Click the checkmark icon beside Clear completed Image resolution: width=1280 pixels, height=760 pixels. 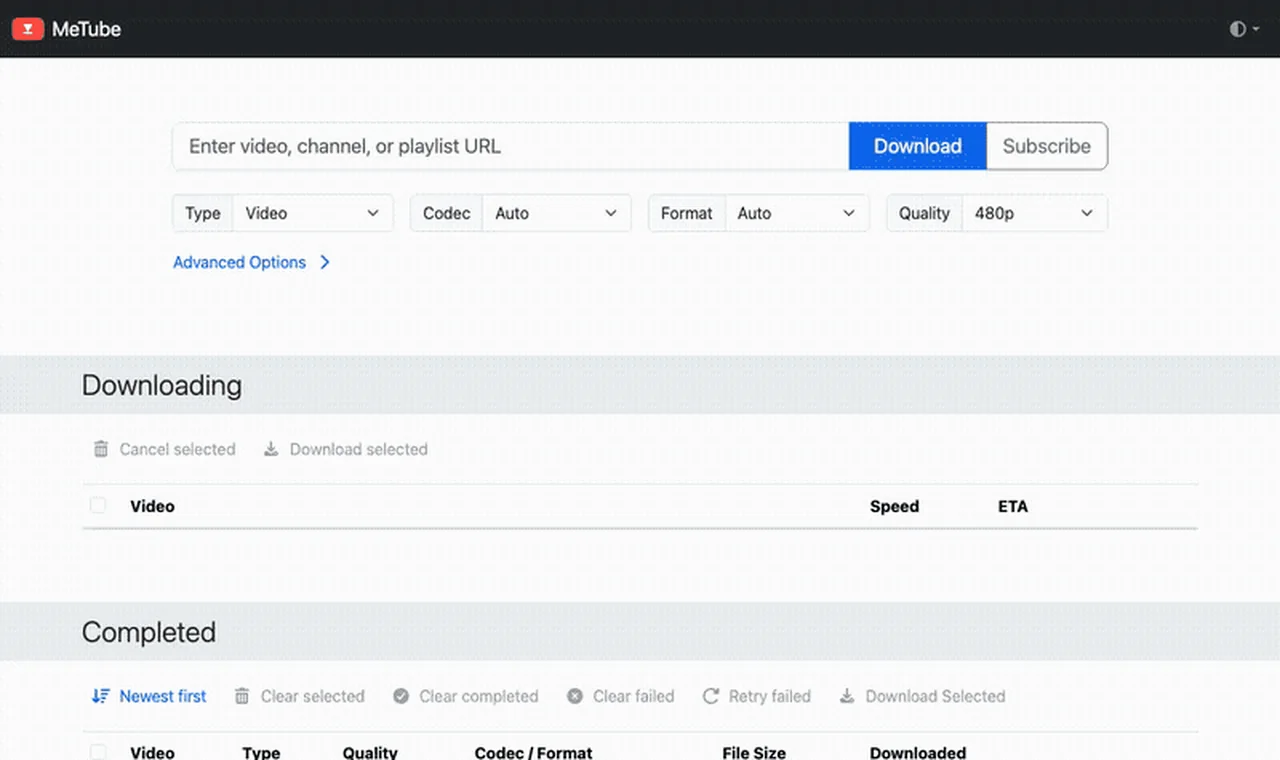coord(401,696)
